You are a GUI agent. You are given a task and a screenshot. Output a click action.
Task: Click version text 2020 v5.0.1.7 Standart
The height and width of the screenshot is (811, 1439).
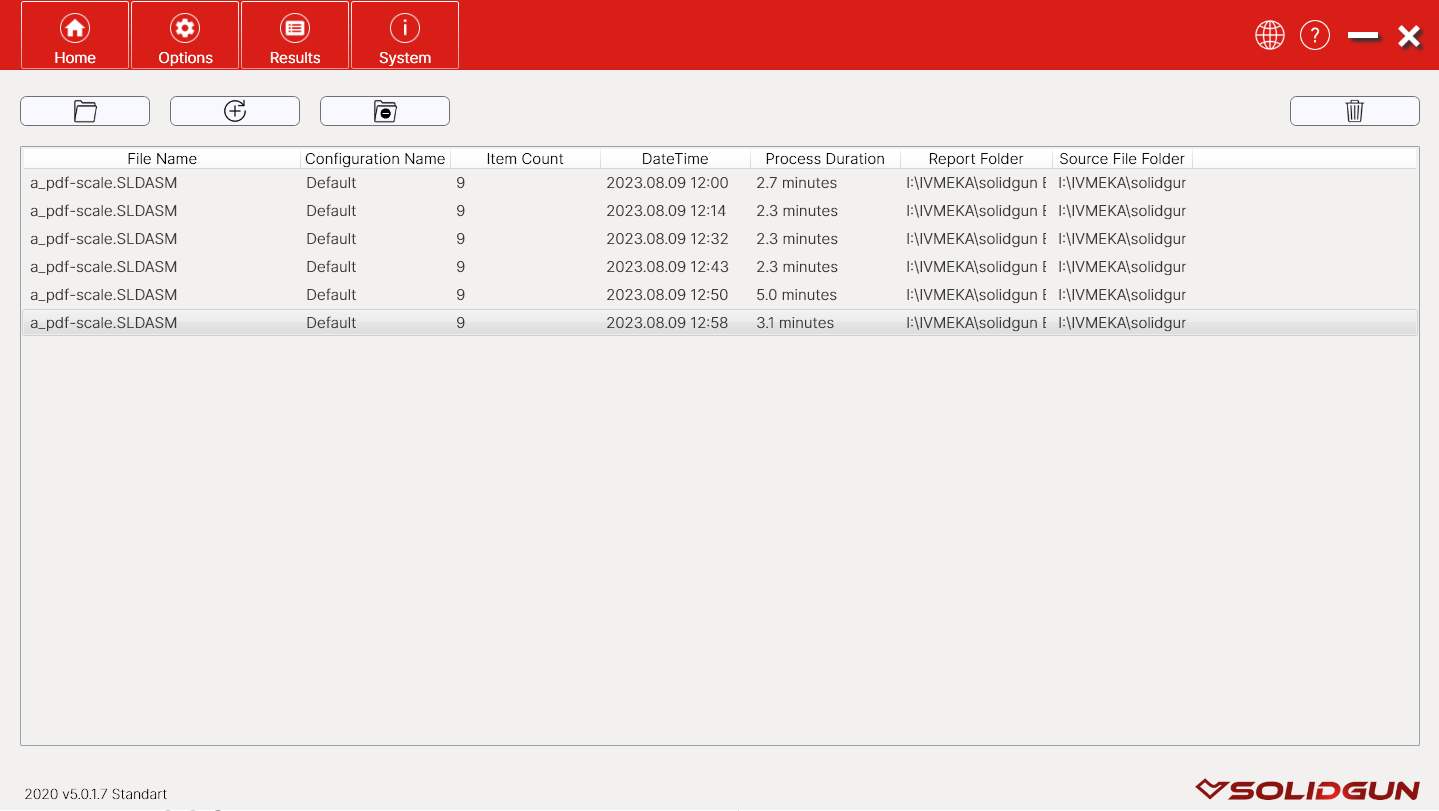point(96,794)
